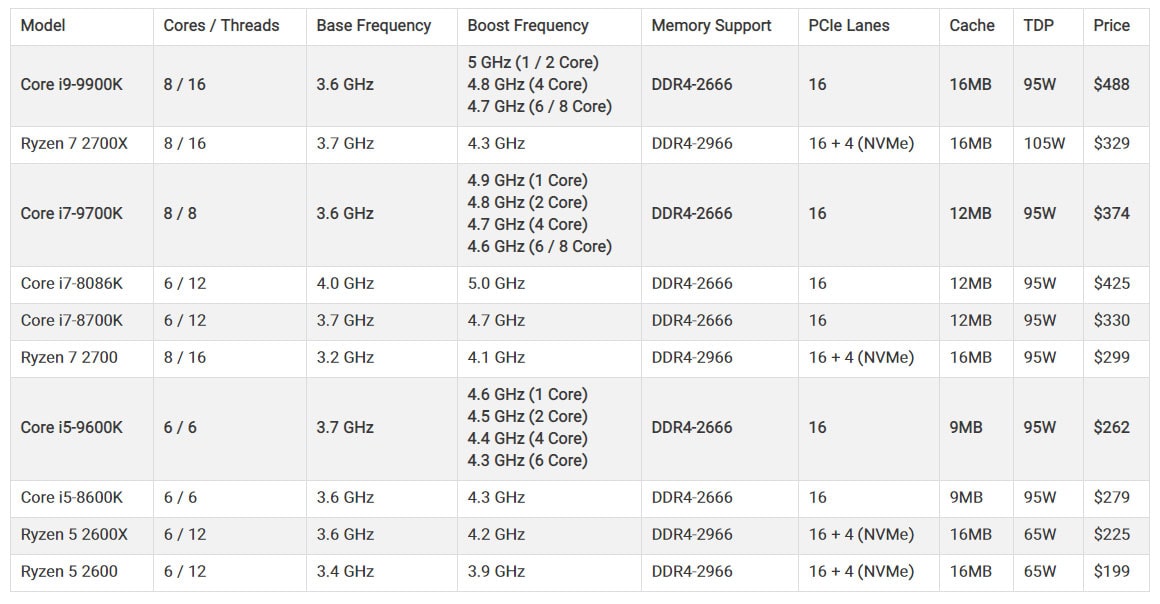
Task: Select the Base Frequency header cell
Action: 374,26
